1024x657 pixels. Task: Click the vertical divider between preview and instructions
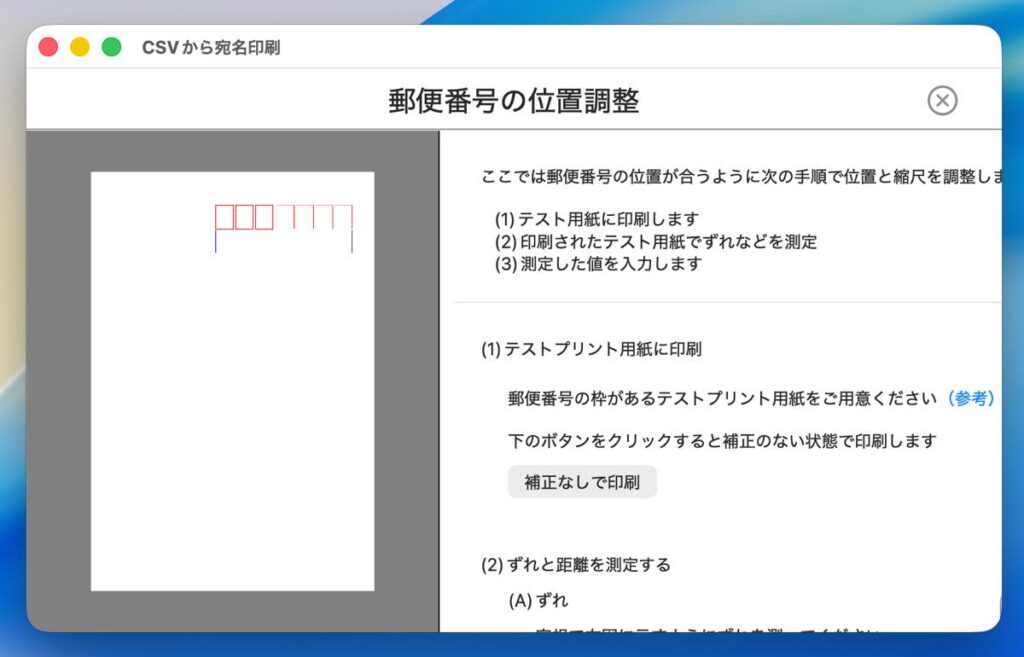point(439,380)
